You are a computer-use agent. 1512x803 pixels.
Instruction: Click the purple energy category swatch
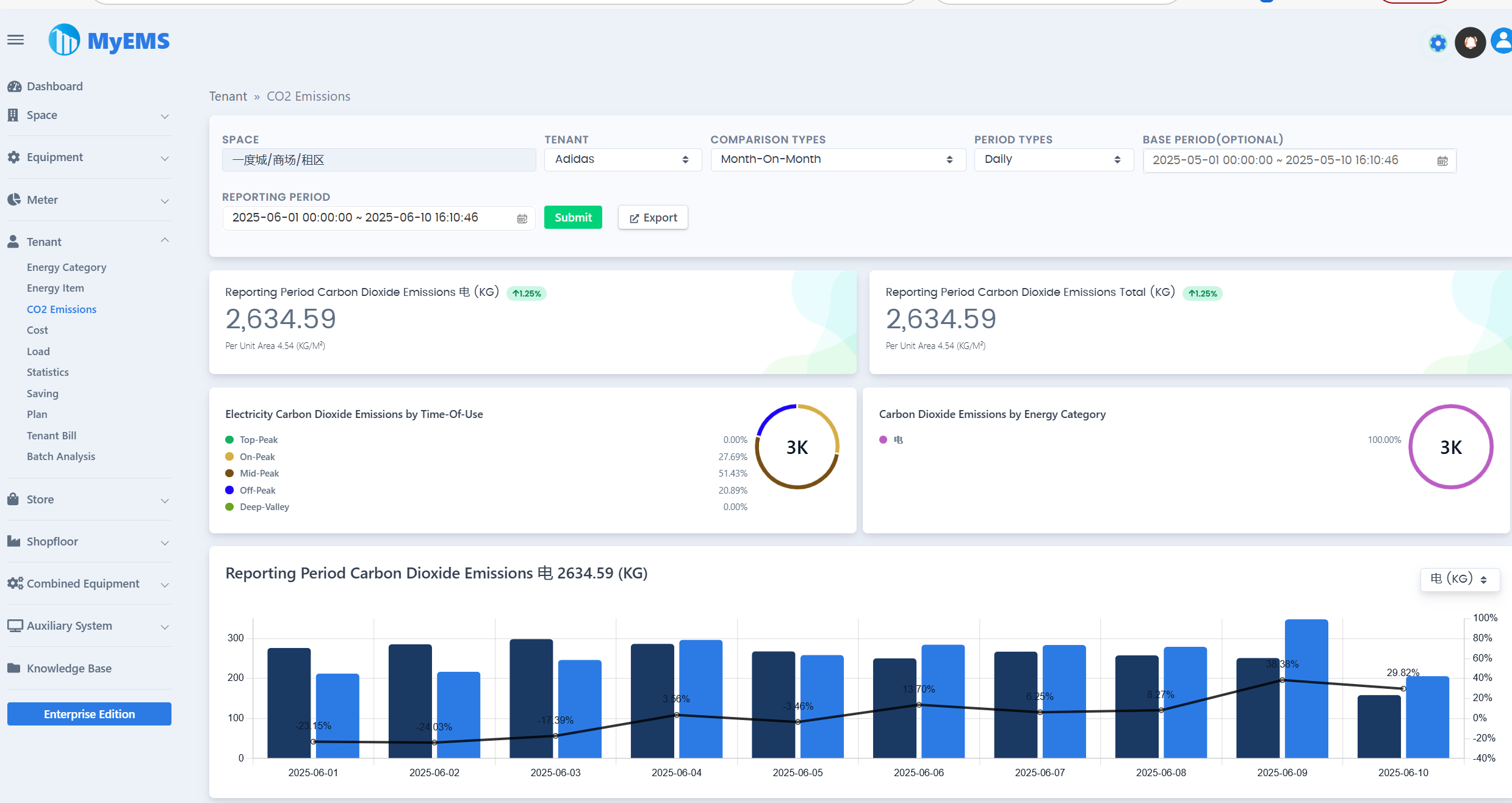[883, 440]
